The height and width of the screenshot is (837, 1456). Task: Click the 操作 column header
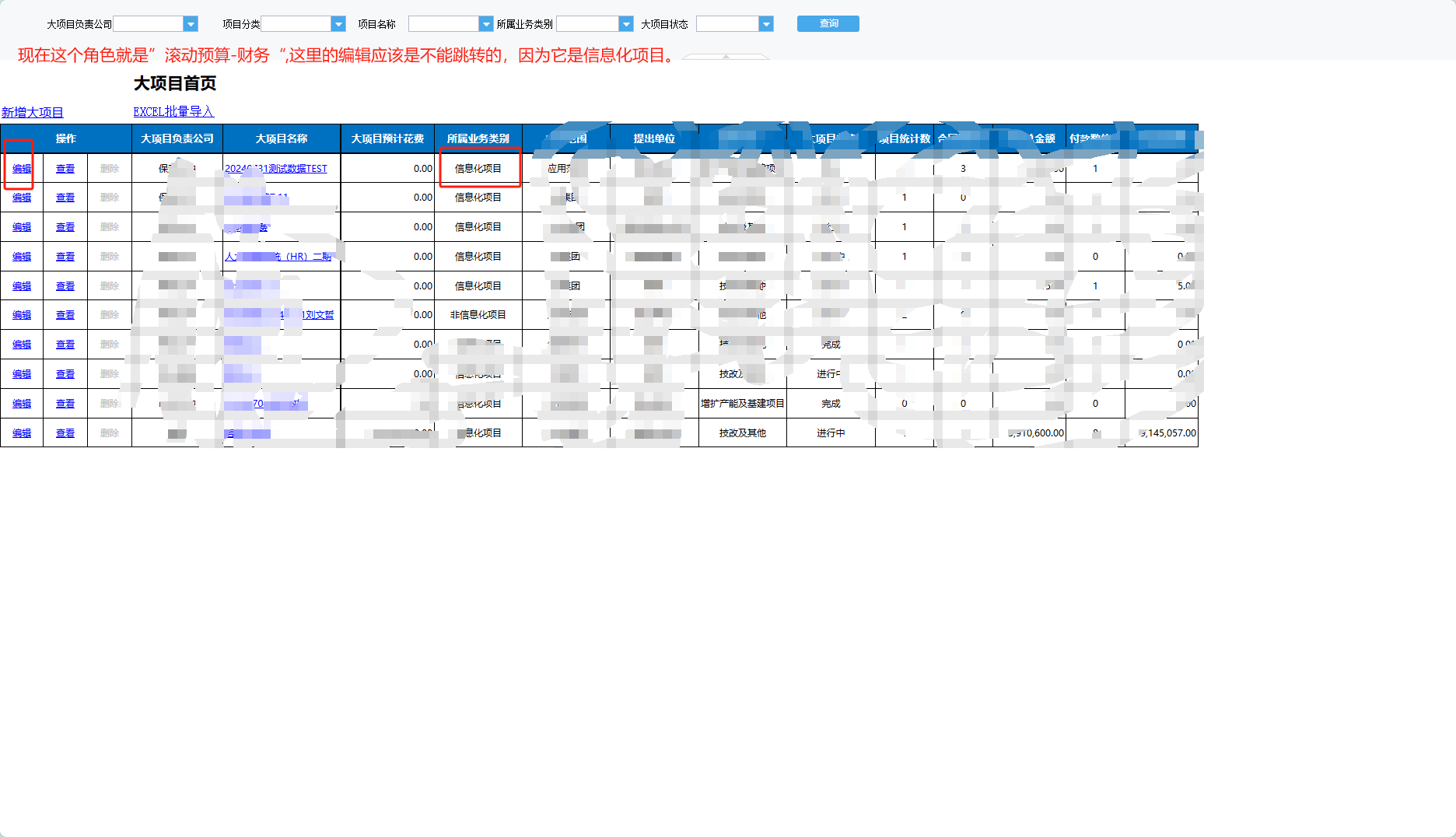[66, 138]
